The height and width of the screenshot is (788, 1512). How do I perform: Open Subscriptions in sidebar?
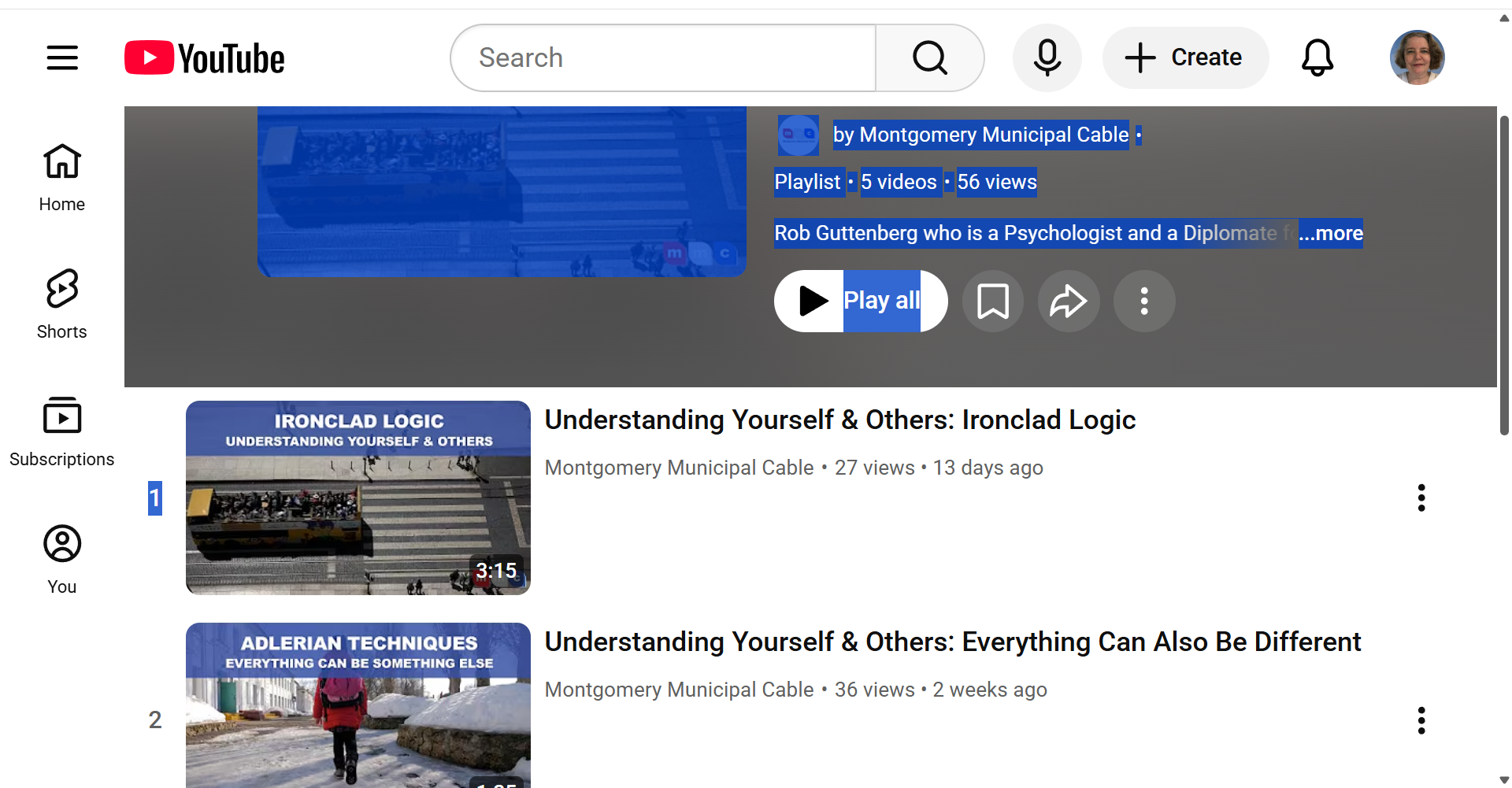click(62, 432)
